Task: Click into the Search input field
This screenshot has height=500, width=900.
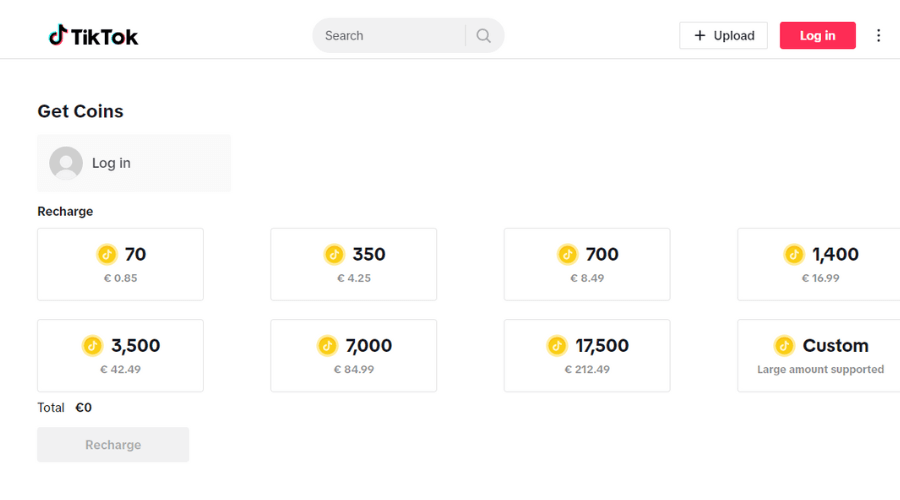Action: (x=390, y=36)
